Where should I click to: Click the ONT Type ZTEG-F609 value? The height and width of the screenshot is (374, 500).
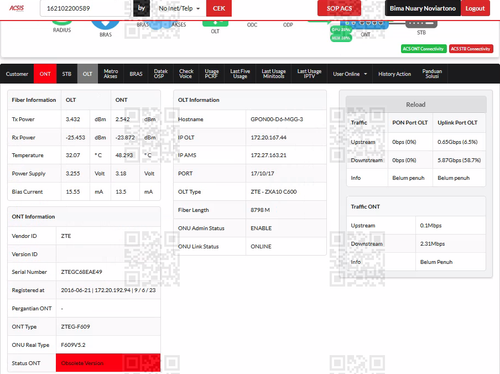tap(75, 327)
